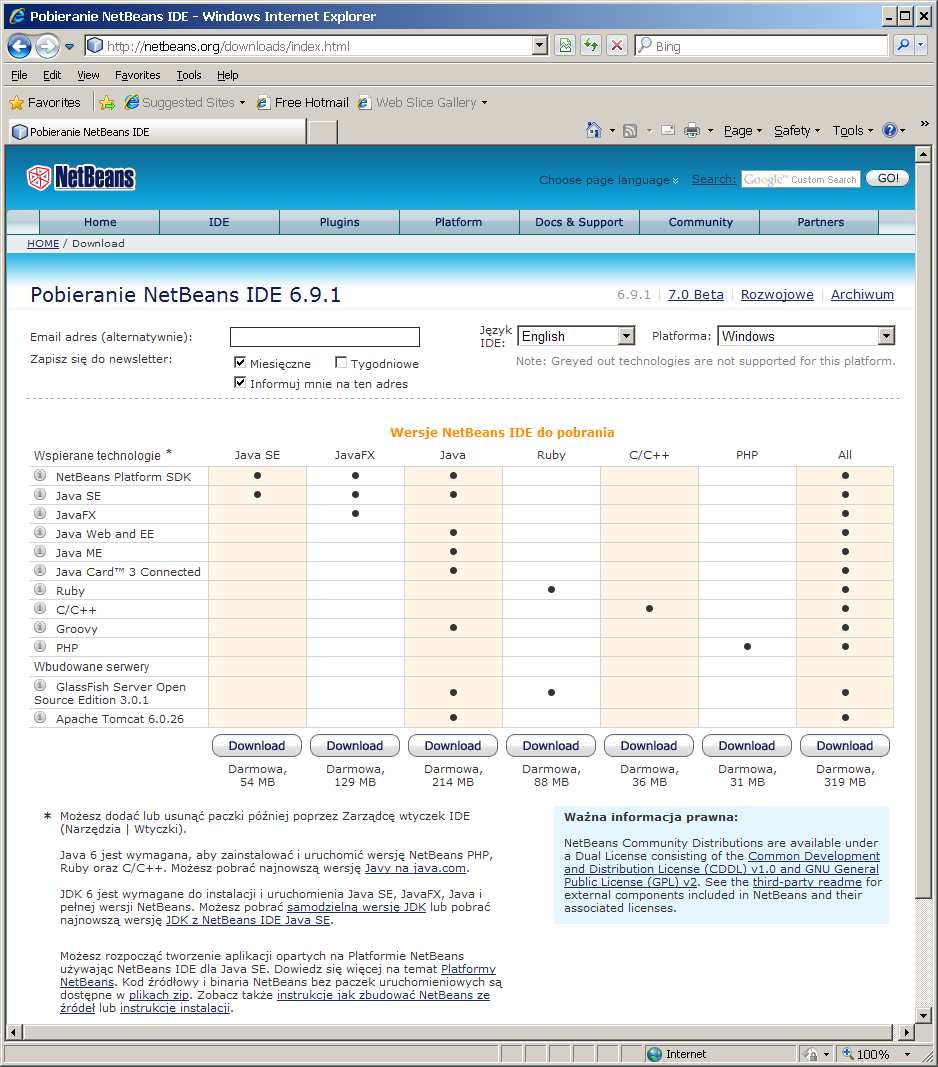Download the PHP 31 MB bundle
Image resolution: width=938 pixels, height=1067 pixels.
(x=747, y=746)
